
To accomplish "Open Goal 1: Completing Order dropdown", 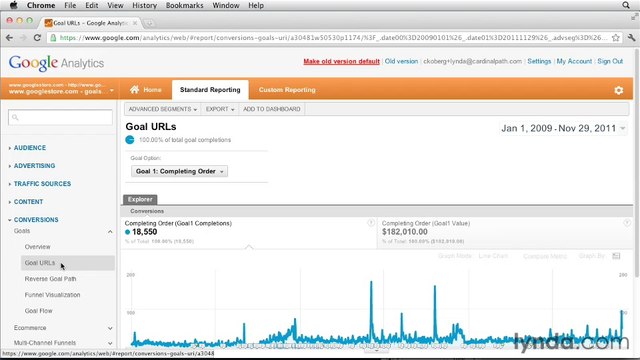I will click(179, 171).
